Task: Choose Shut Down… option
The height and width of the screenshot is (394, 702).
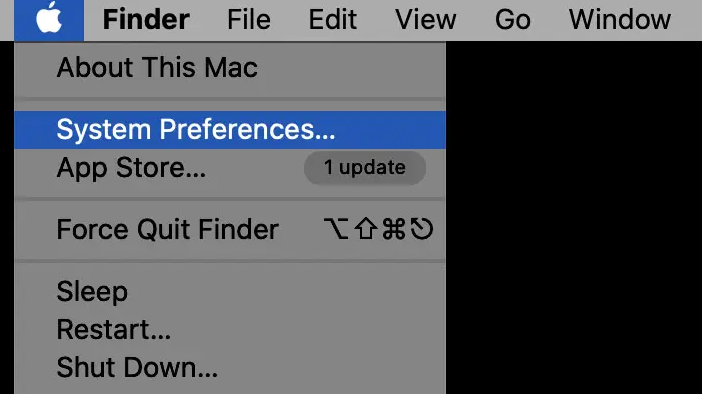Action: (x=230, y=368)
